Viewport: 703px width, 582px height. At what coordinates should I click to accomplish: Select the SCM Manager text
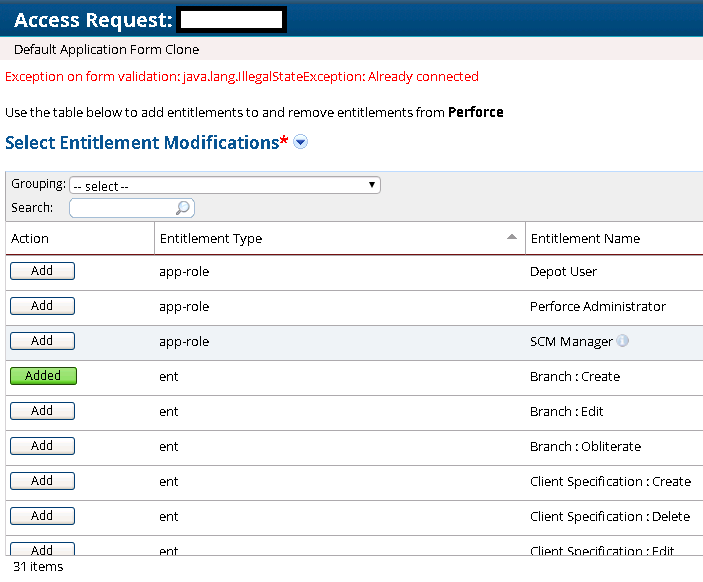571,342
